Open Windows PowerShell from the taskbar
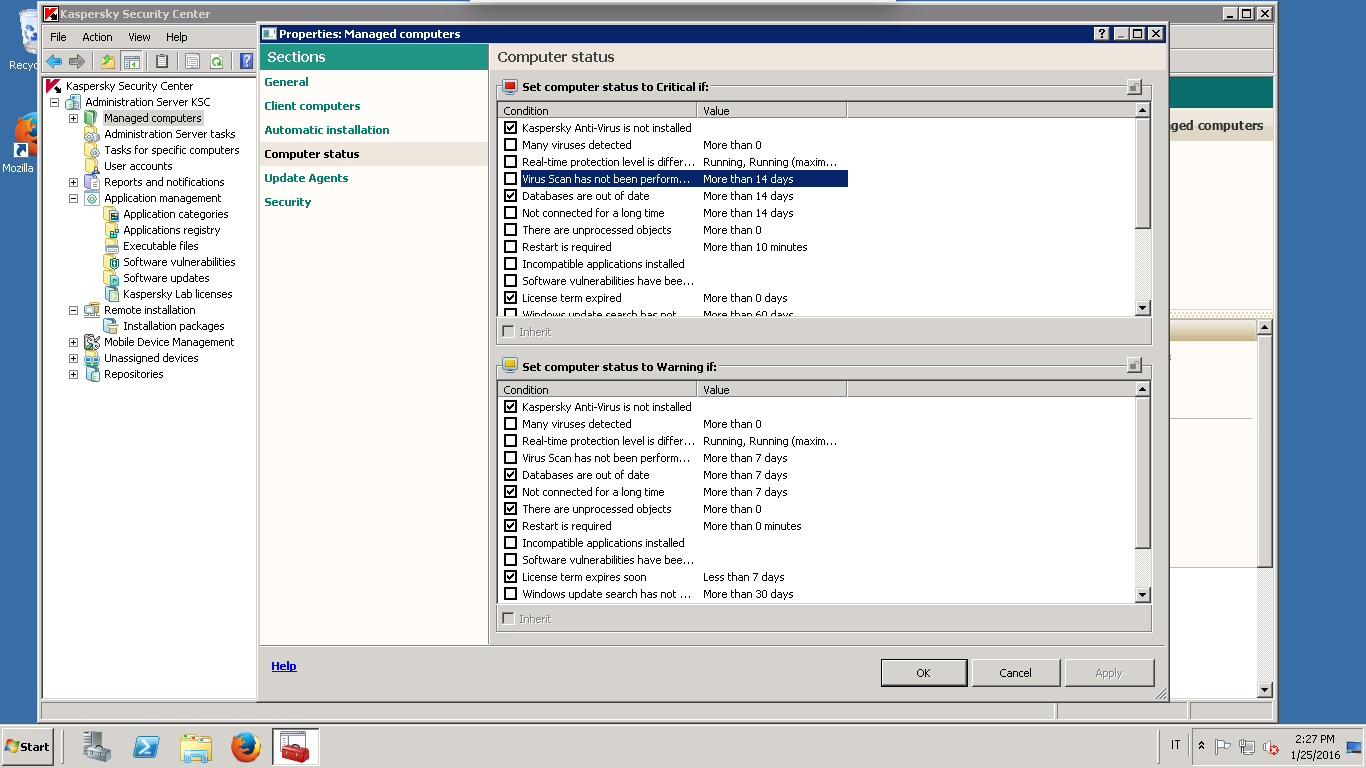 click(x=147, y=746)
